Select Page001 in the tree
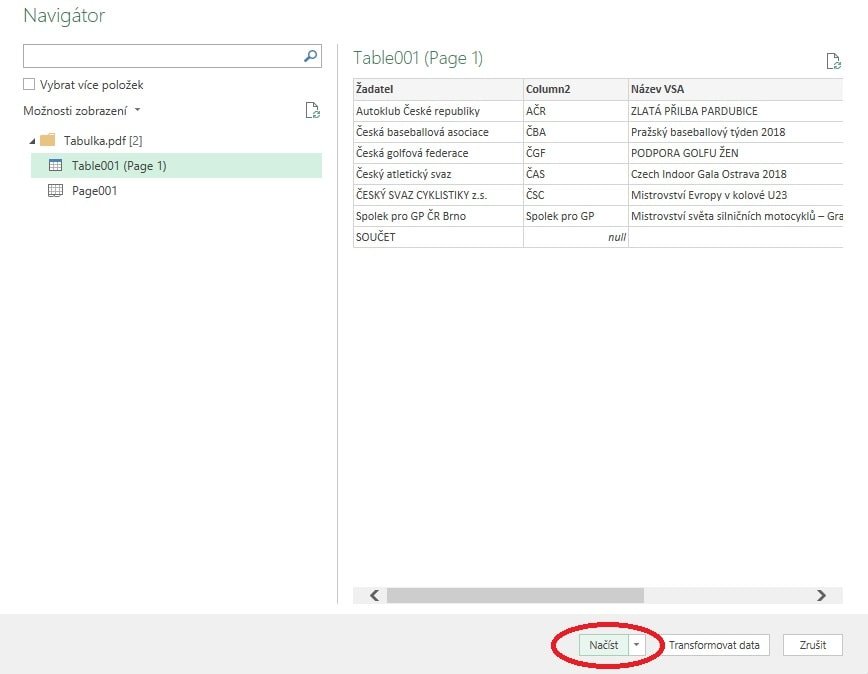This screenshot has width=868, height=674. point(176,190)
